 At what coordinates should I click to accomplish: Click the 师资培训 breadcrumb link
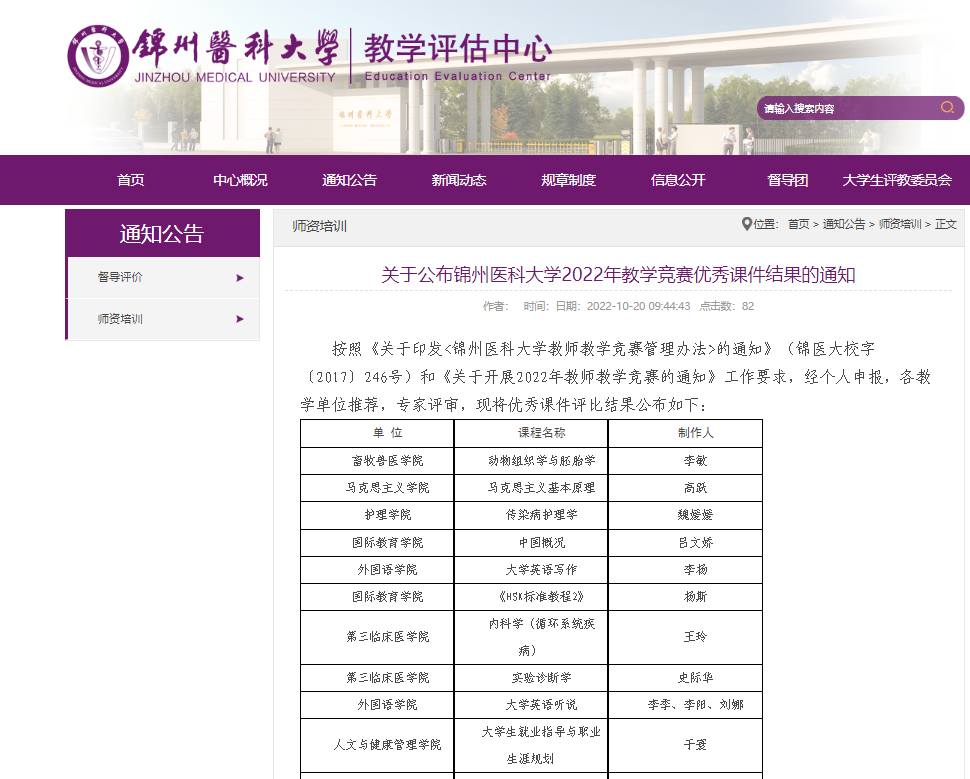(899, 225)
